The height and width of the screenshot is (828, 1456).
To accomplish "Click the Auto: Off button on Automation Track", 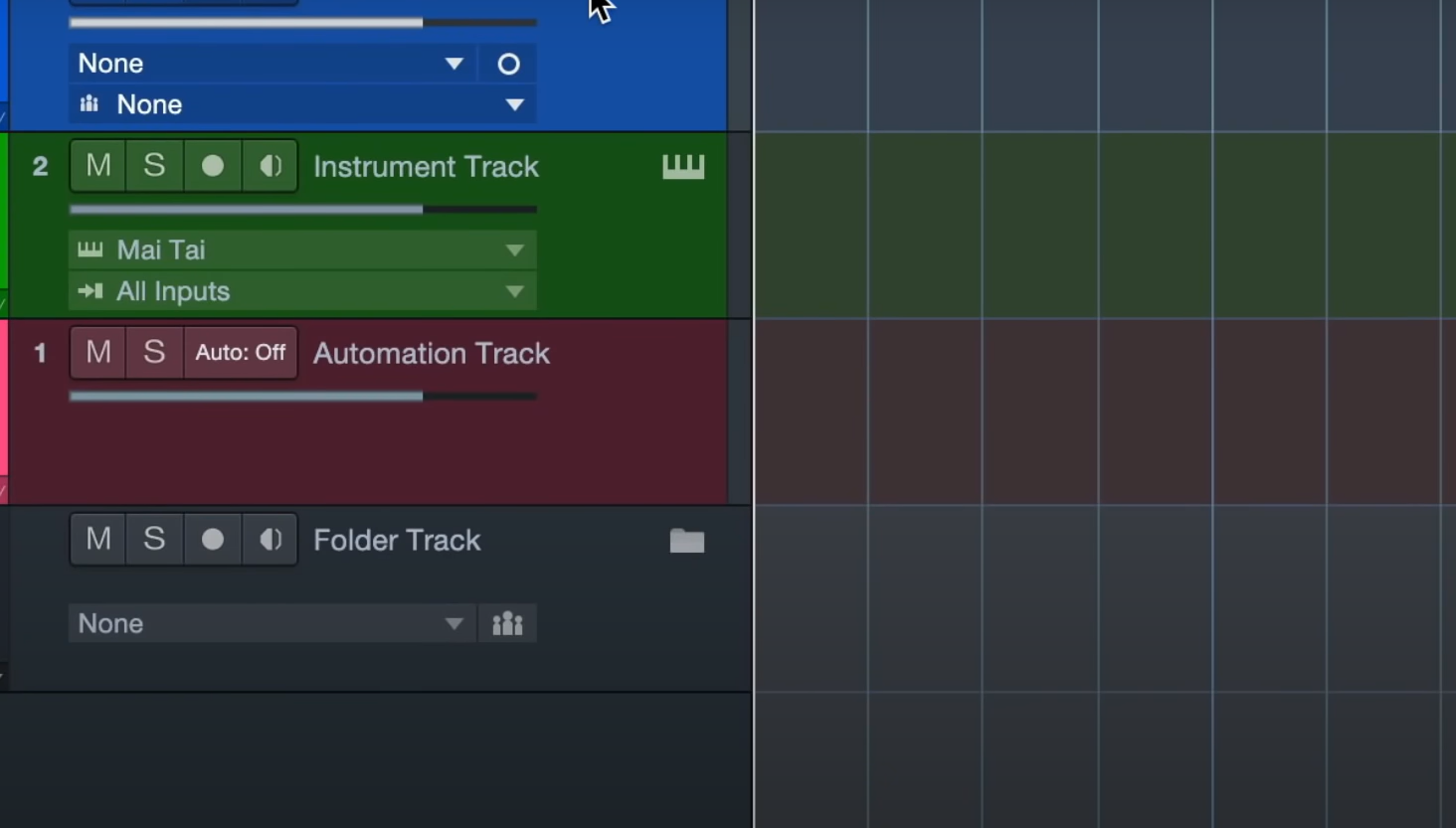I will (241, 353).
